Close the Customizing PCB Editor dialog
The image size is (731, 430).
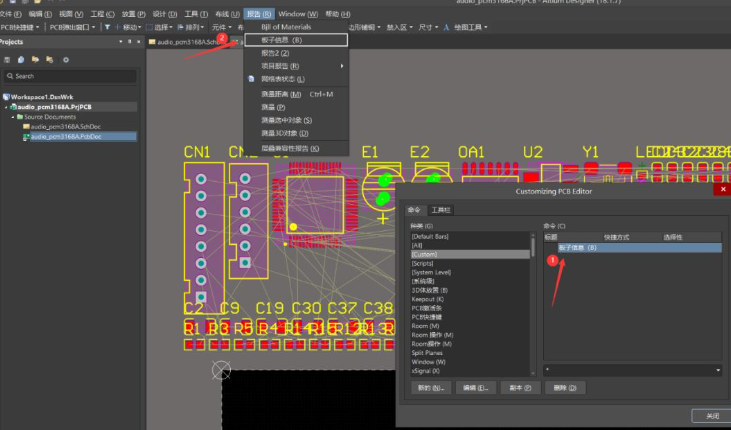tap(723, 189)
